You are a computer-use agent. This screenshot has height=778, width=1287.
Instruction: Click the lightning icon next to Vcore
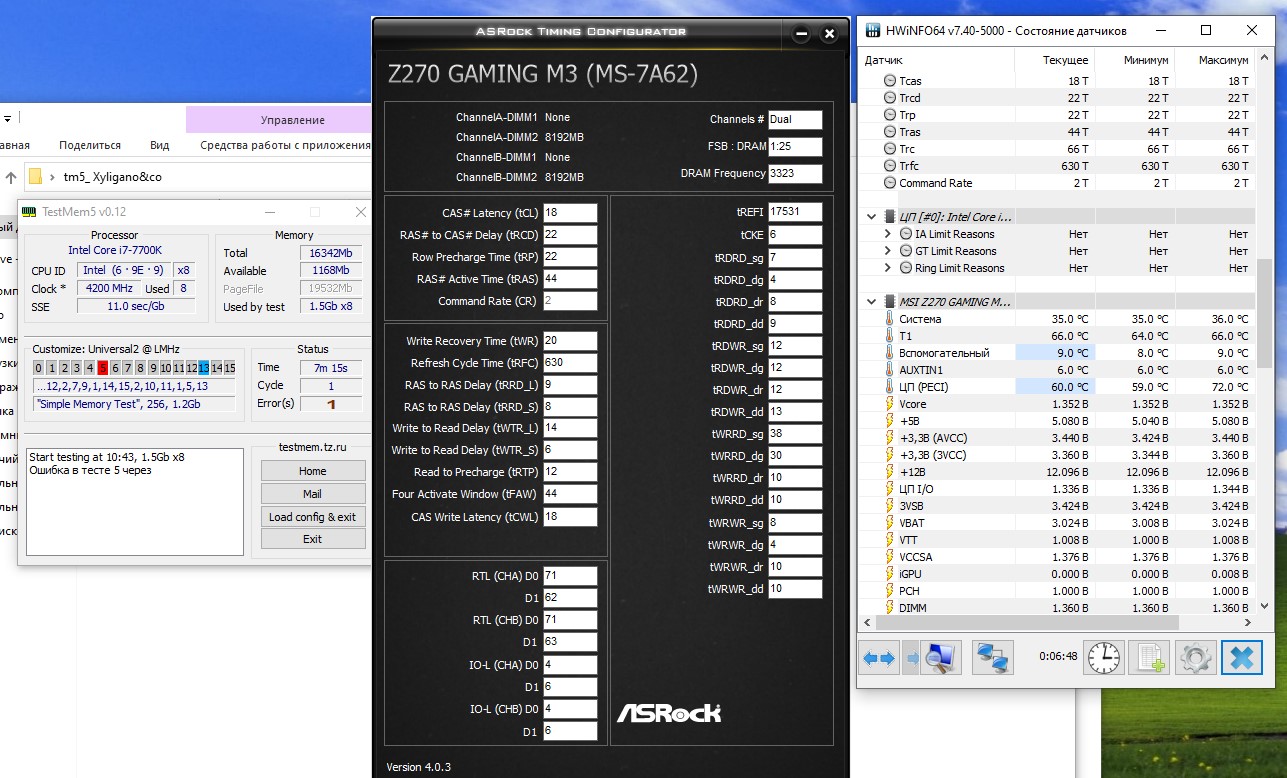[889, 404]
